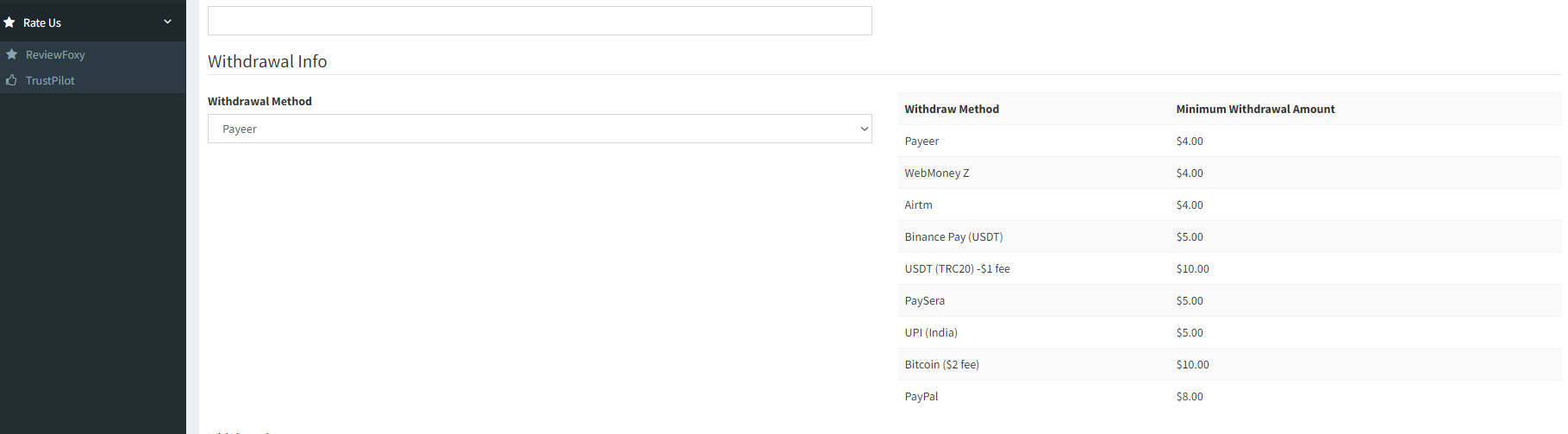Screen dimensions: 1568x434
Task: Select the PaySera table row
Action: [x=924, y=300]
